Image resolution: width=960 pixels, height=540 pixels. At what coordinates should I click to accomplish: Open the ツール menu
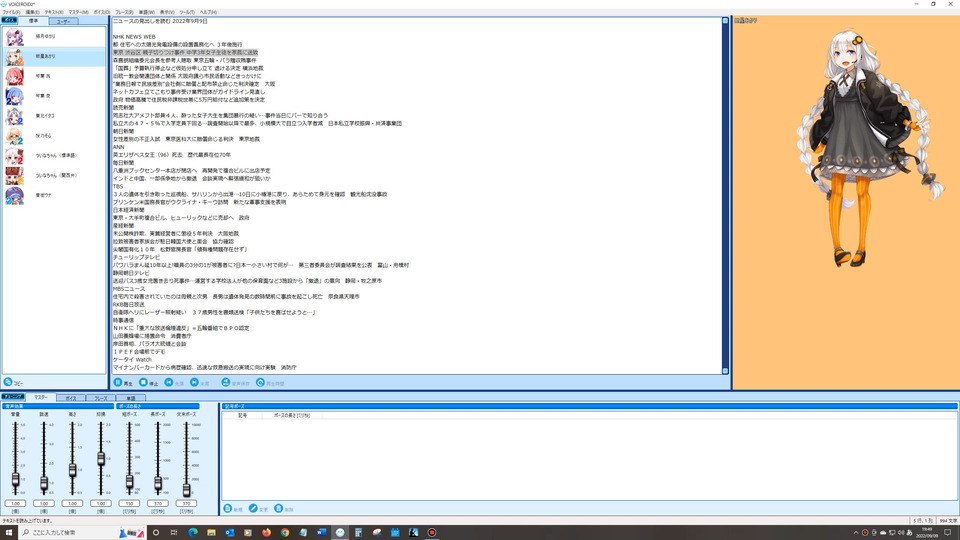(x=187, y=12)
